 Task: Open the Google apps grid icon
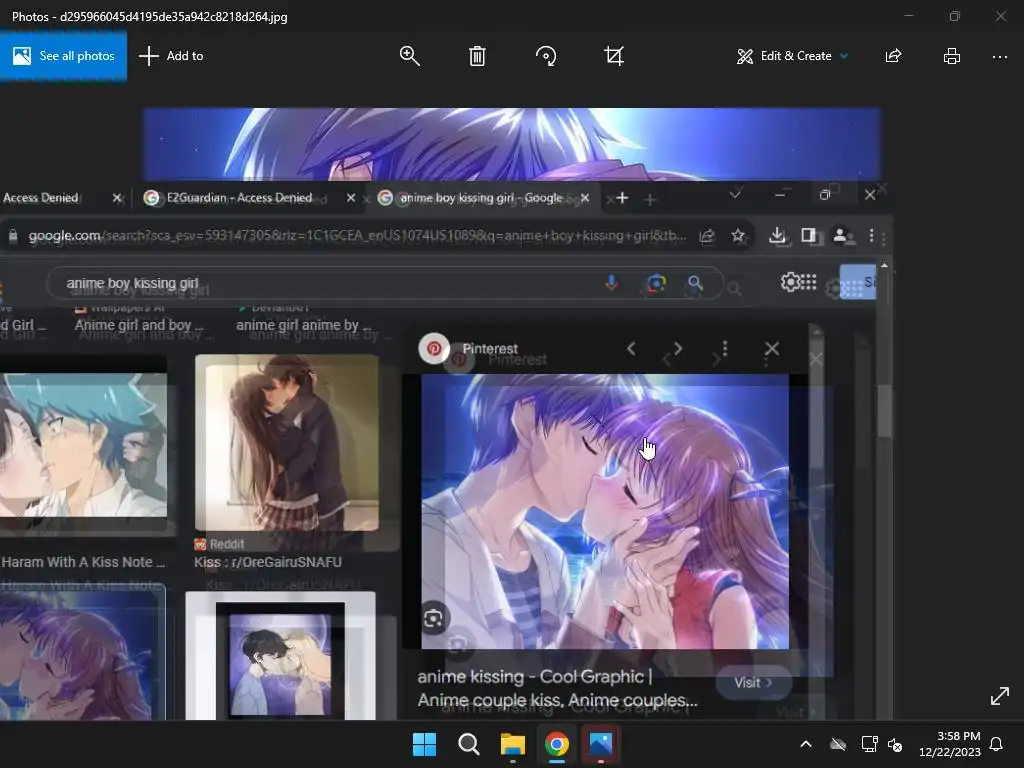[x=809, y=281]
